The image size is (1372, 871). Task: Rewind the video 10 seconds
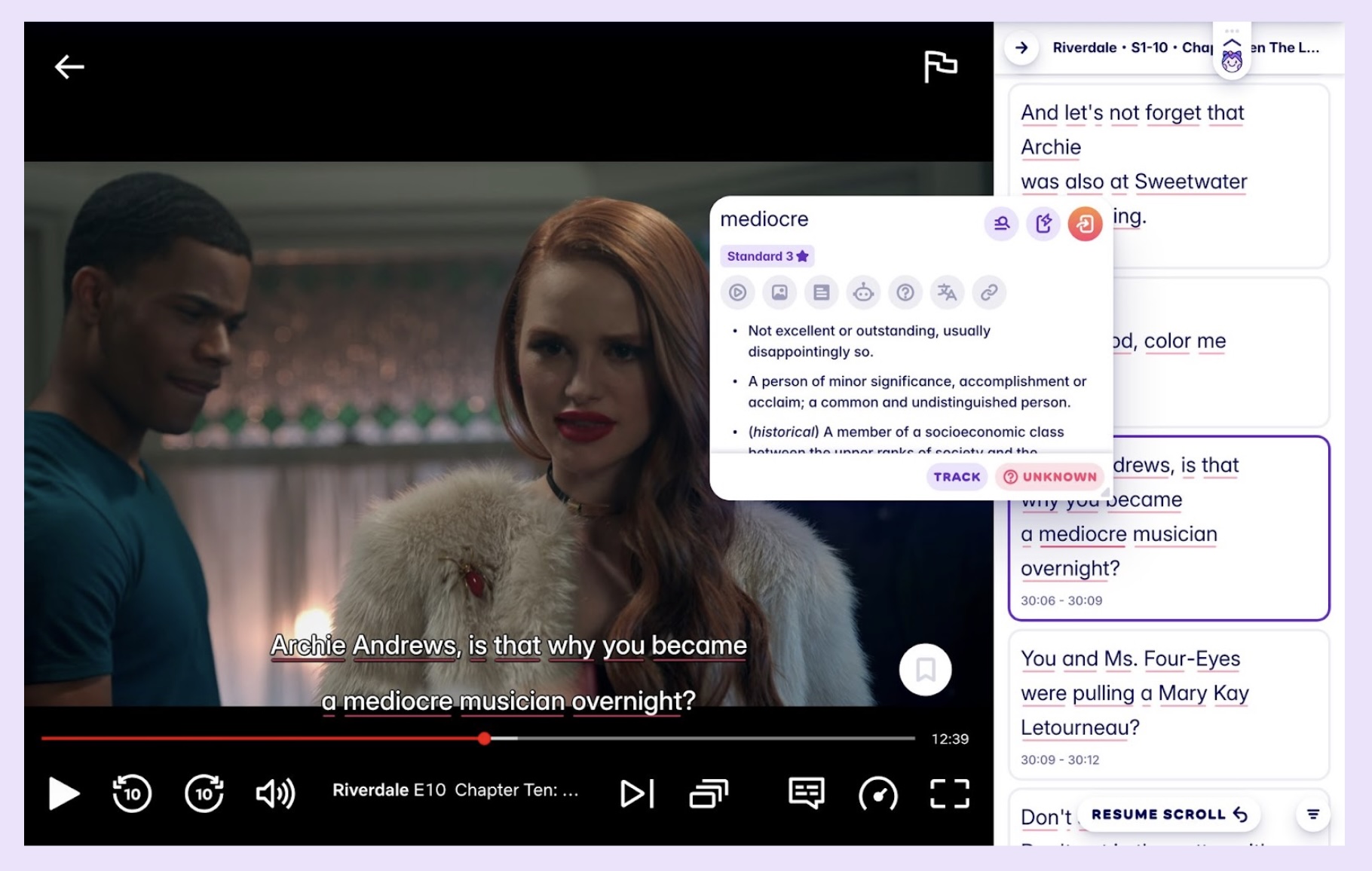[132, 793]
